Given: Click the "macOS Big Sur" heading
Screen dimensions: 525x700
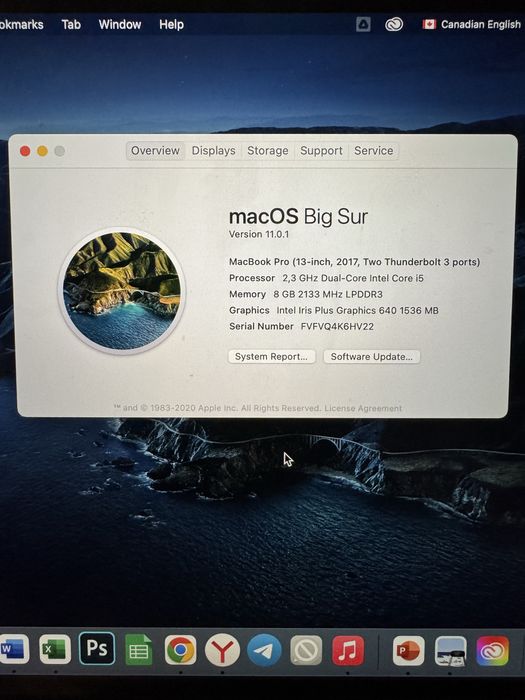Looking at the screenshot, I should 298,217.
